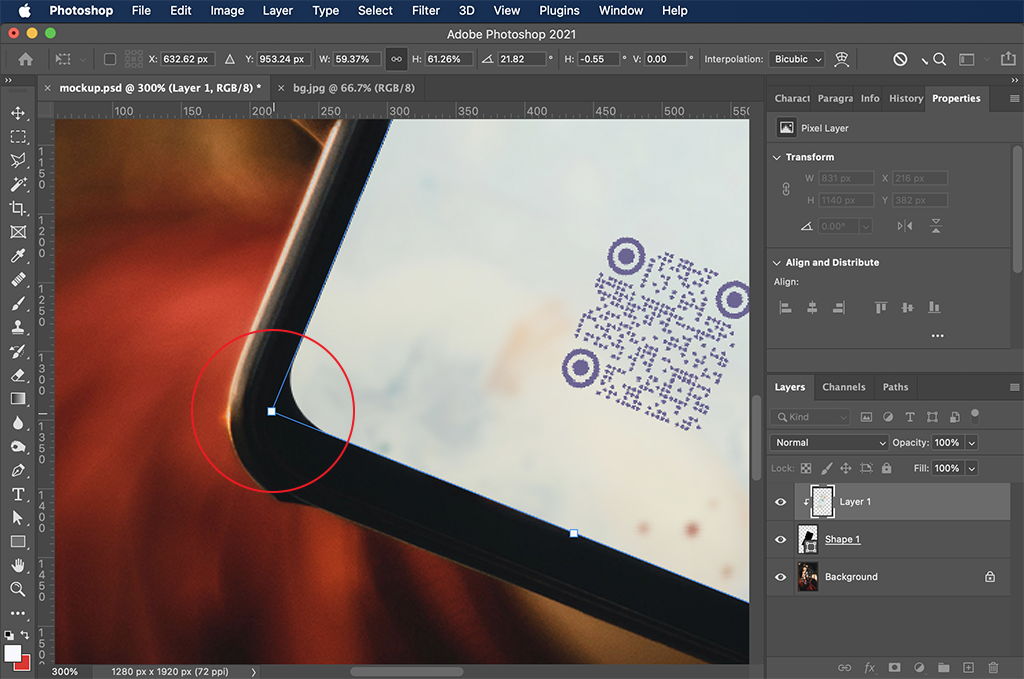
Task: Show more align options ellipsis
Action: point(938,336)
